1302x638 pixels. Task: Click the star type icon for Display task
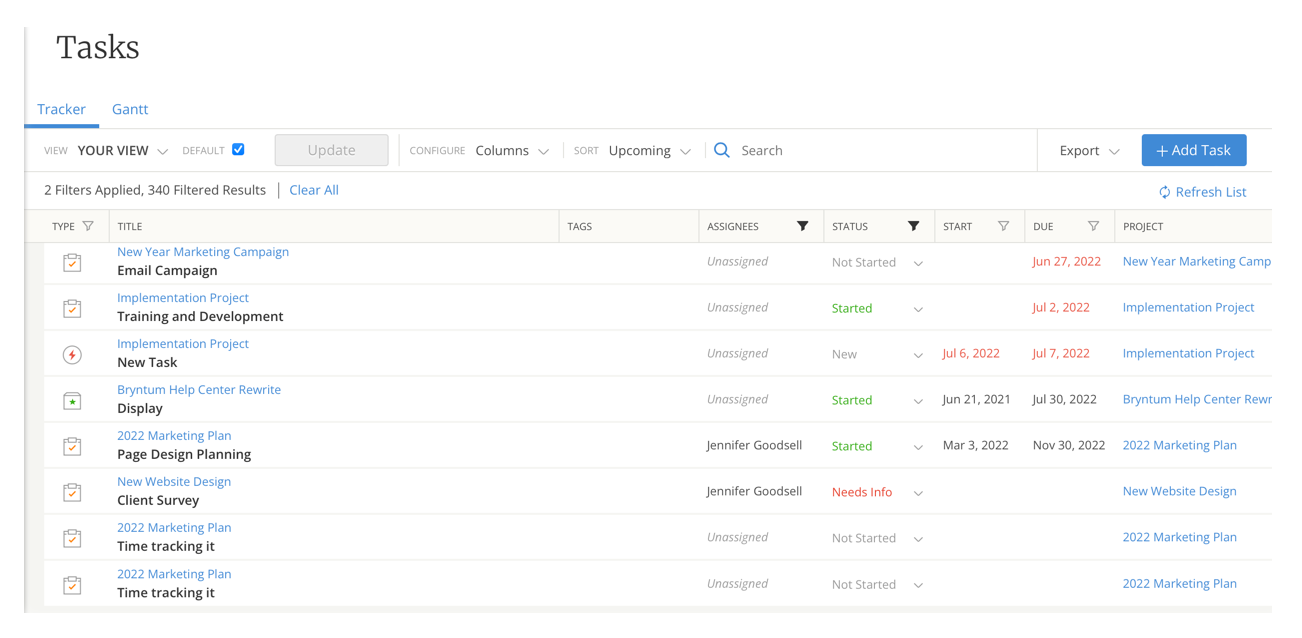tap(72, 401)
